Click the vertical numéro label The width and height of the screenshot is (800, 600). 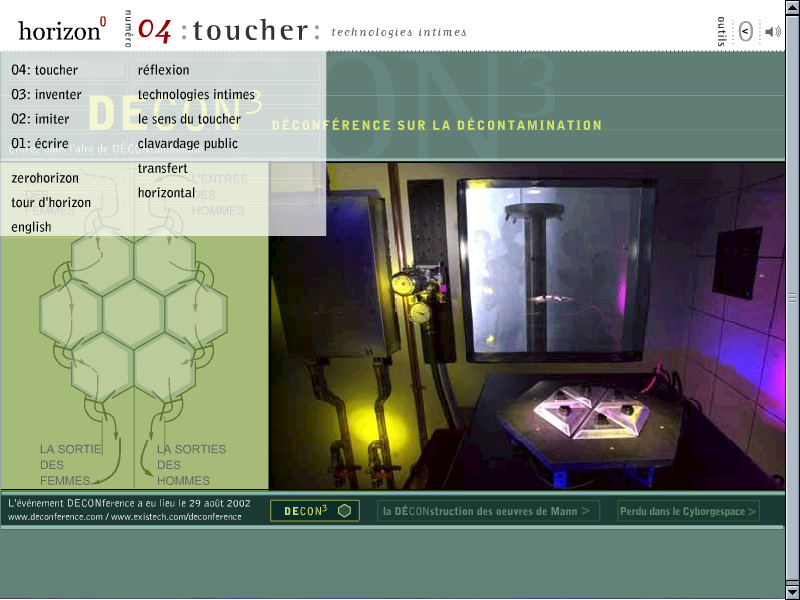pos(127,29)
